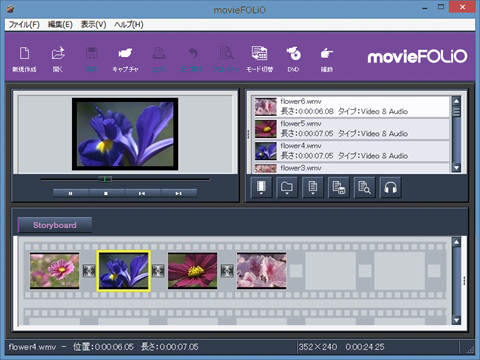Maximize the movieFOLiO window
Viewport: 480px width, 360px height.
point(441,7)
